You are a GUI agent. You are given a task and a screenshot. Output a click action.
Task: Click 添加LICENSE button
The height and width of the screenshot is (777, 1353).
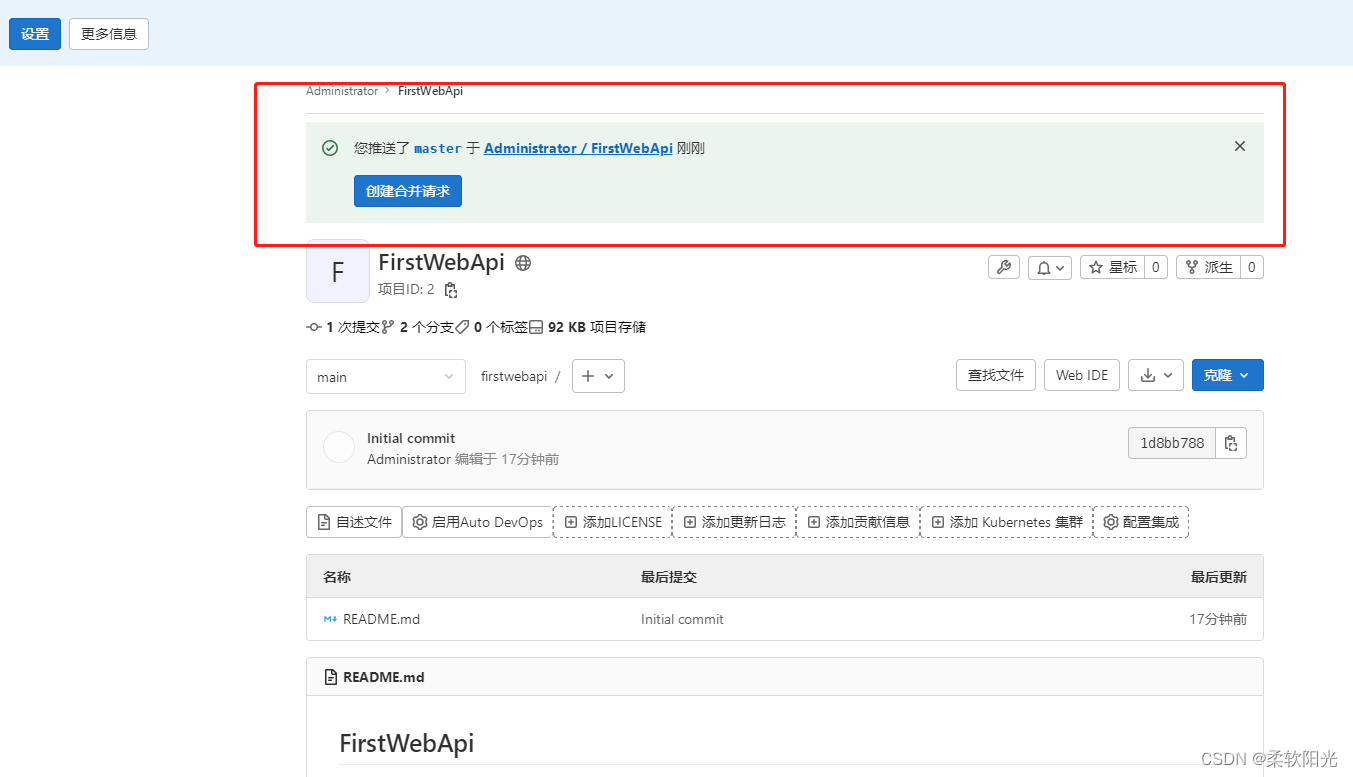pyautogui.click(x=613, y=522)
